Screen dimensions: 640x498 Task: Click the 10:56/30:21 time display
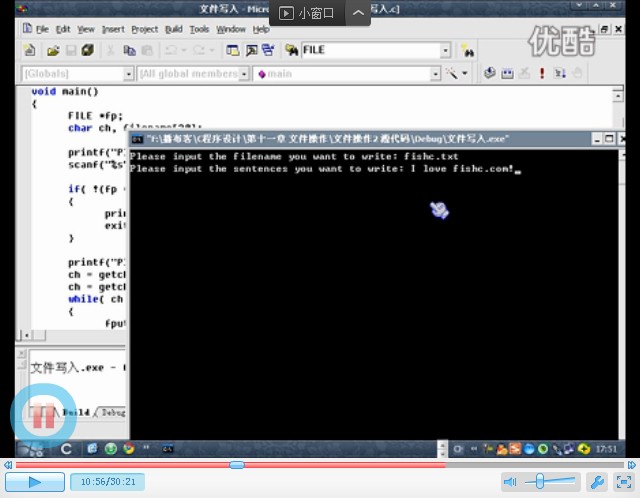tap(108, 482)
